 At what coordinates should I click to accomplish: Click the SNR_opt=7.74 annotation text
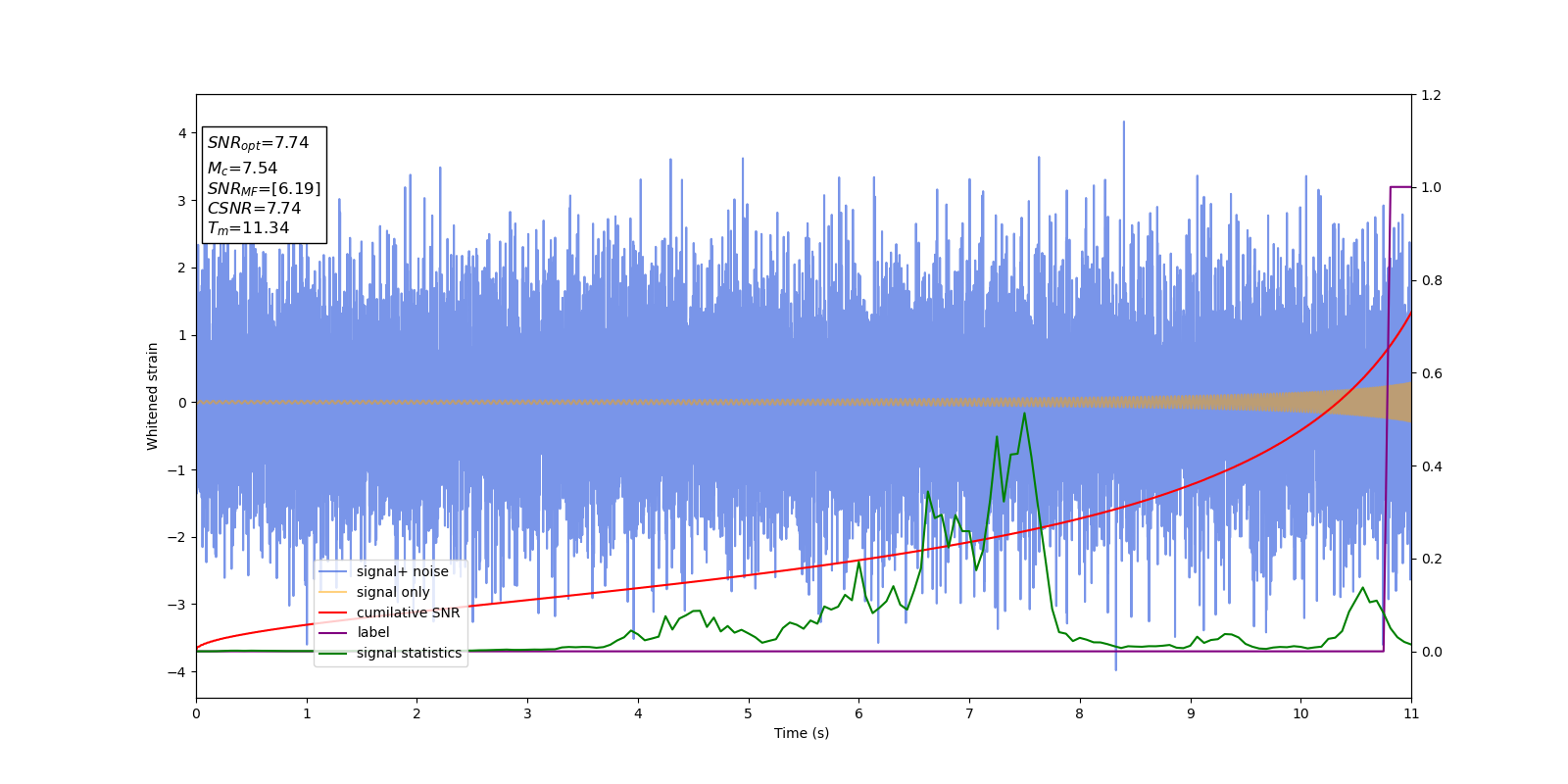tap(258, 143)
